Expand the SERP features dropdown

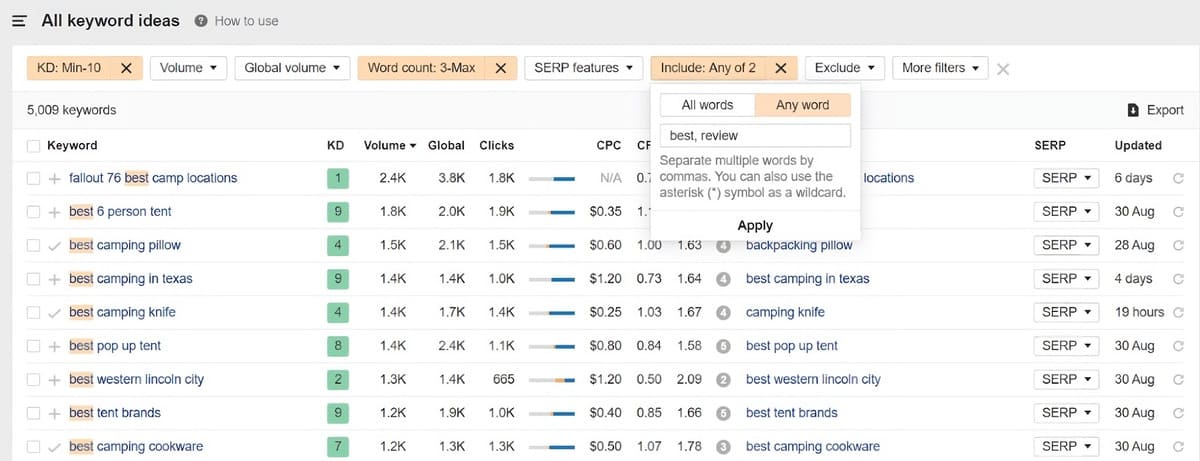[x=583, y=68]
